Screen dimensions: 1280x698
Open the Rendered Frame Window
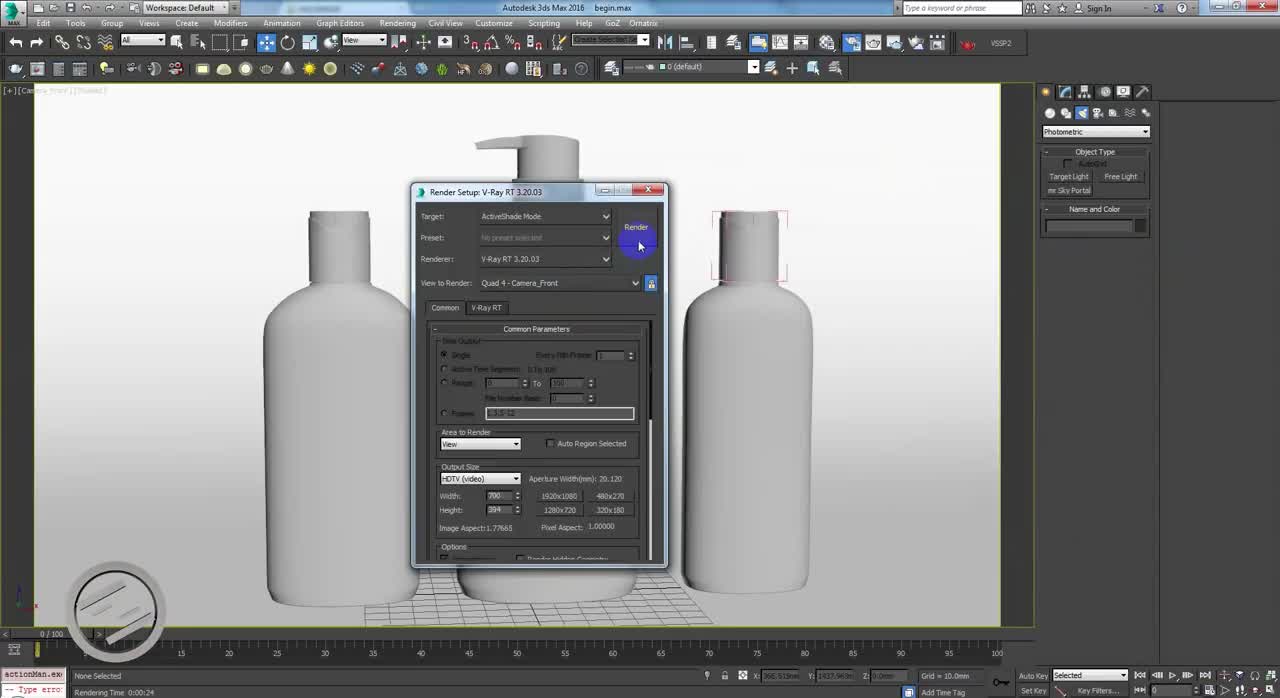874,43
